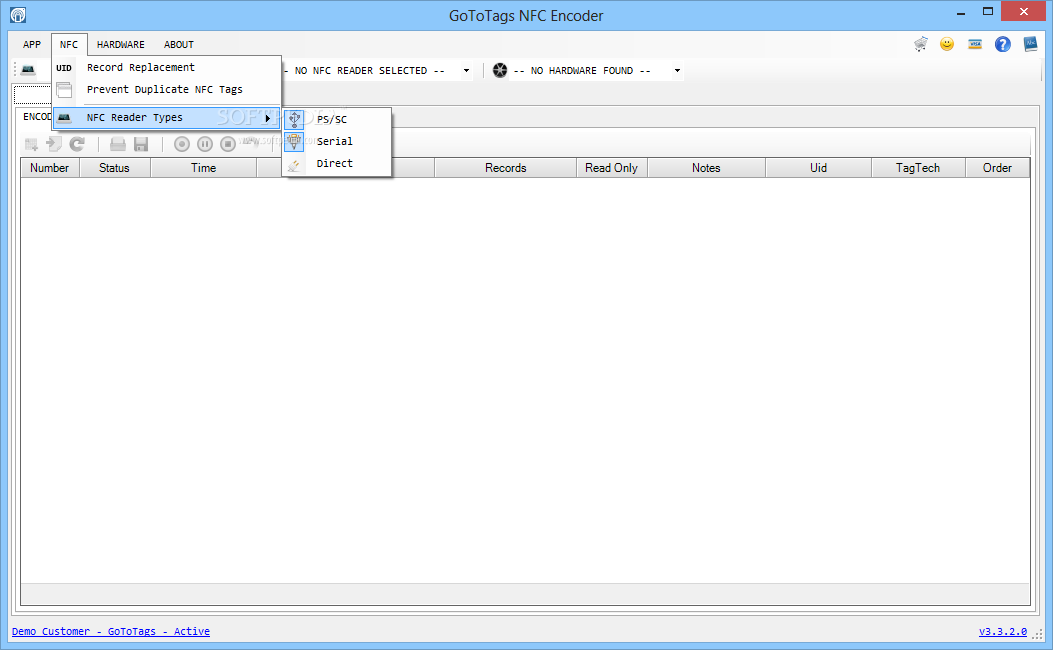Click the save floppy disk icon
Screen dimensions: 1053x650
click(141, 144)
